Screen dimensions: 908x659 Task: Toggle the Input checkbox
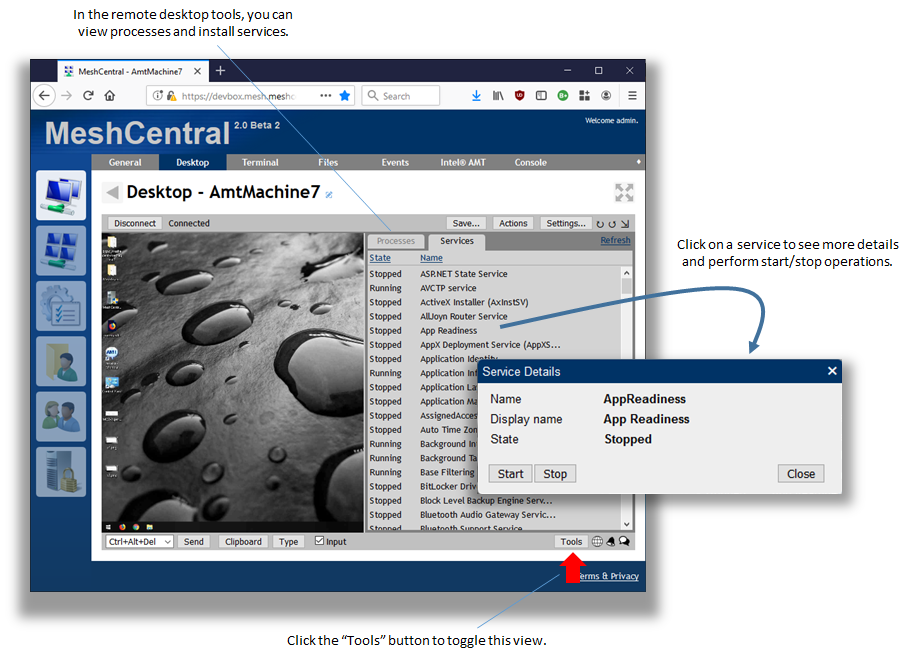pyautogui.click(x=319, y=541)
